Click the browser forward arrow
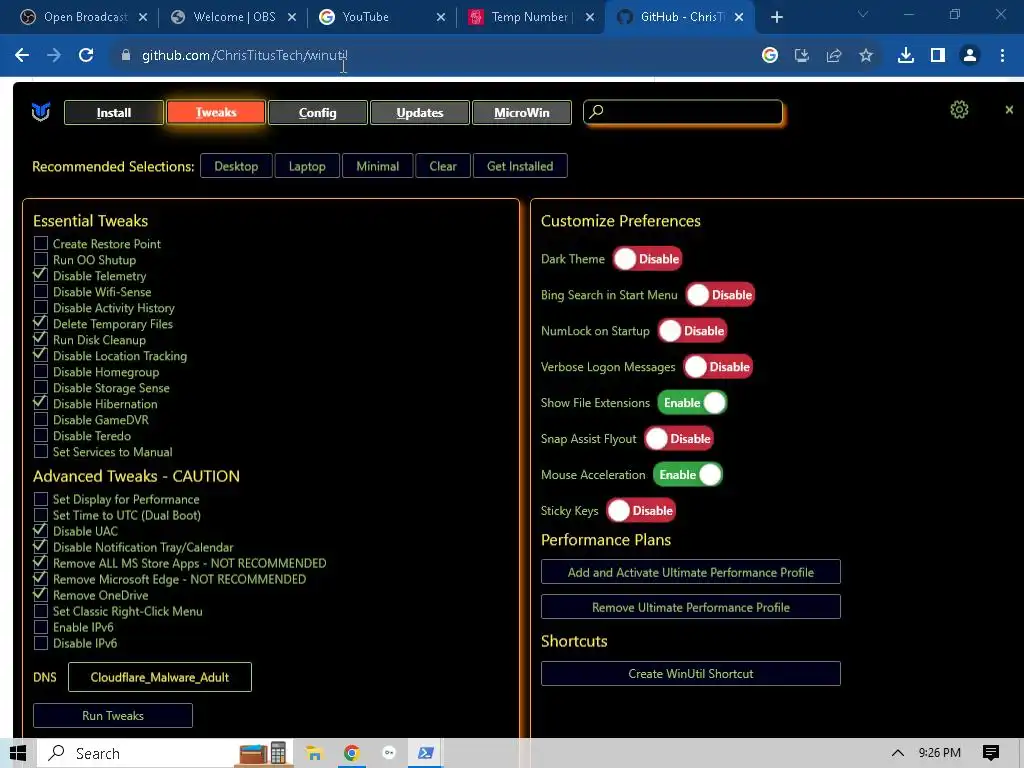This screenshot has height=768, width=1024. pos(54,56)
